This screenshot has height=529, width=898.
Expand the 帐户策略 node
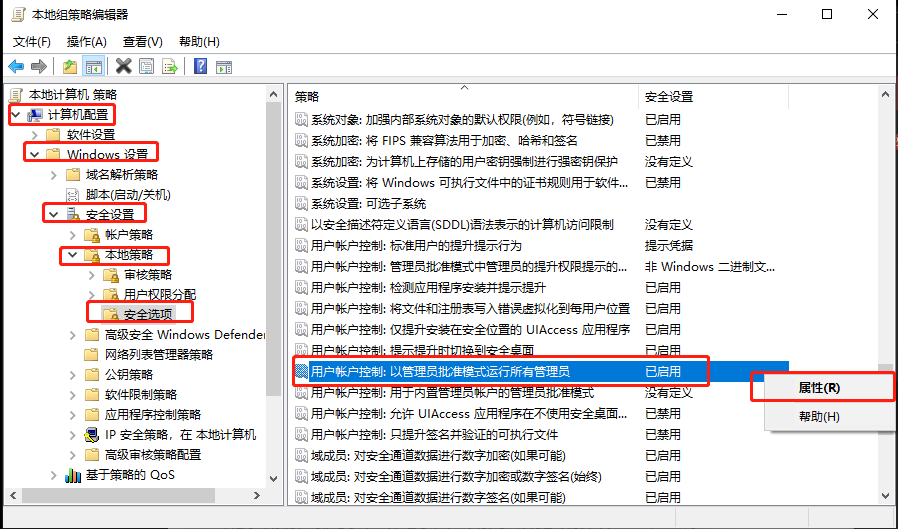point(73,235)
